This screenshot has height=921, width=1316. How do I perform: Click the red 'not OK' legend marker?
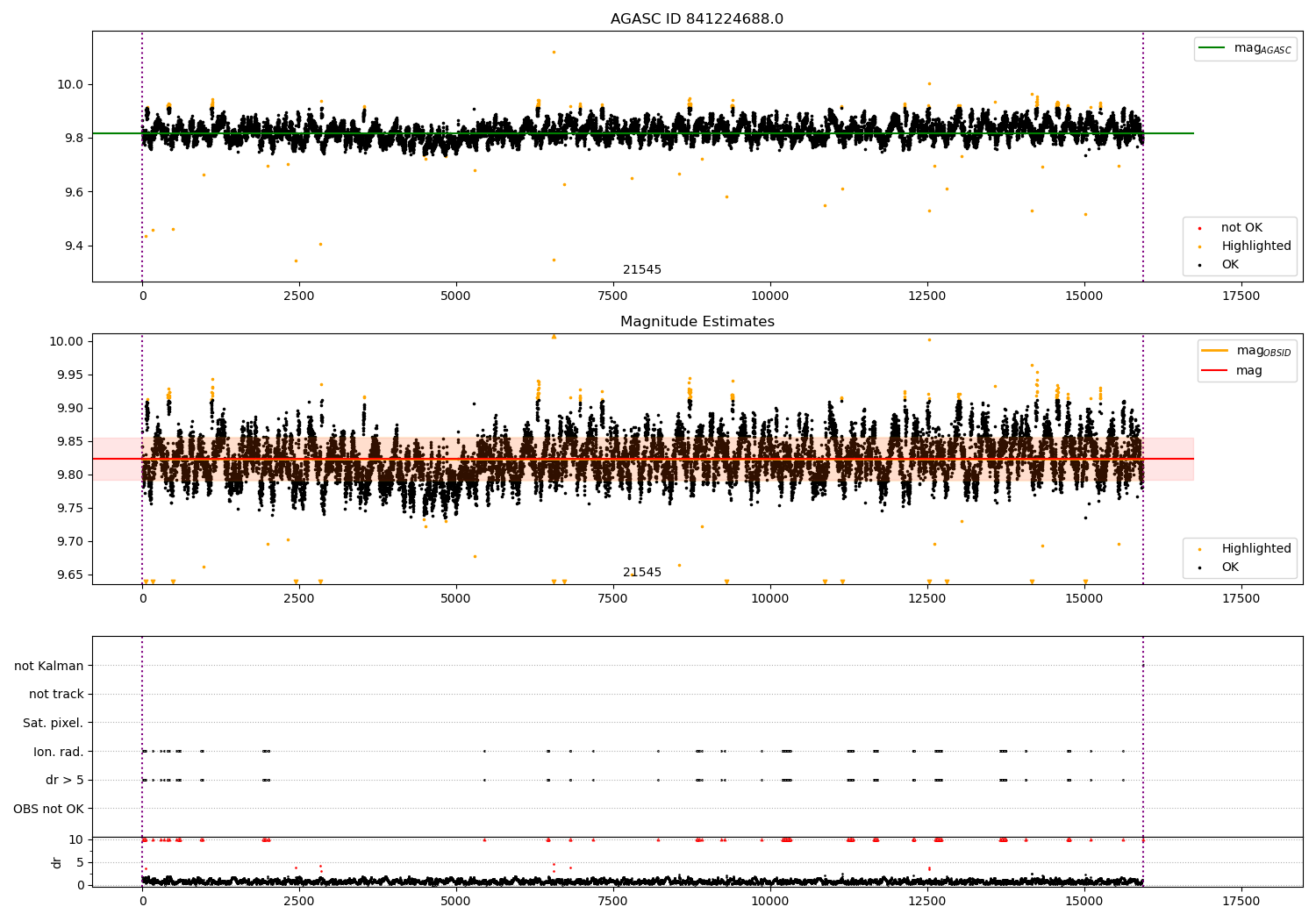tap(1199, 228)
